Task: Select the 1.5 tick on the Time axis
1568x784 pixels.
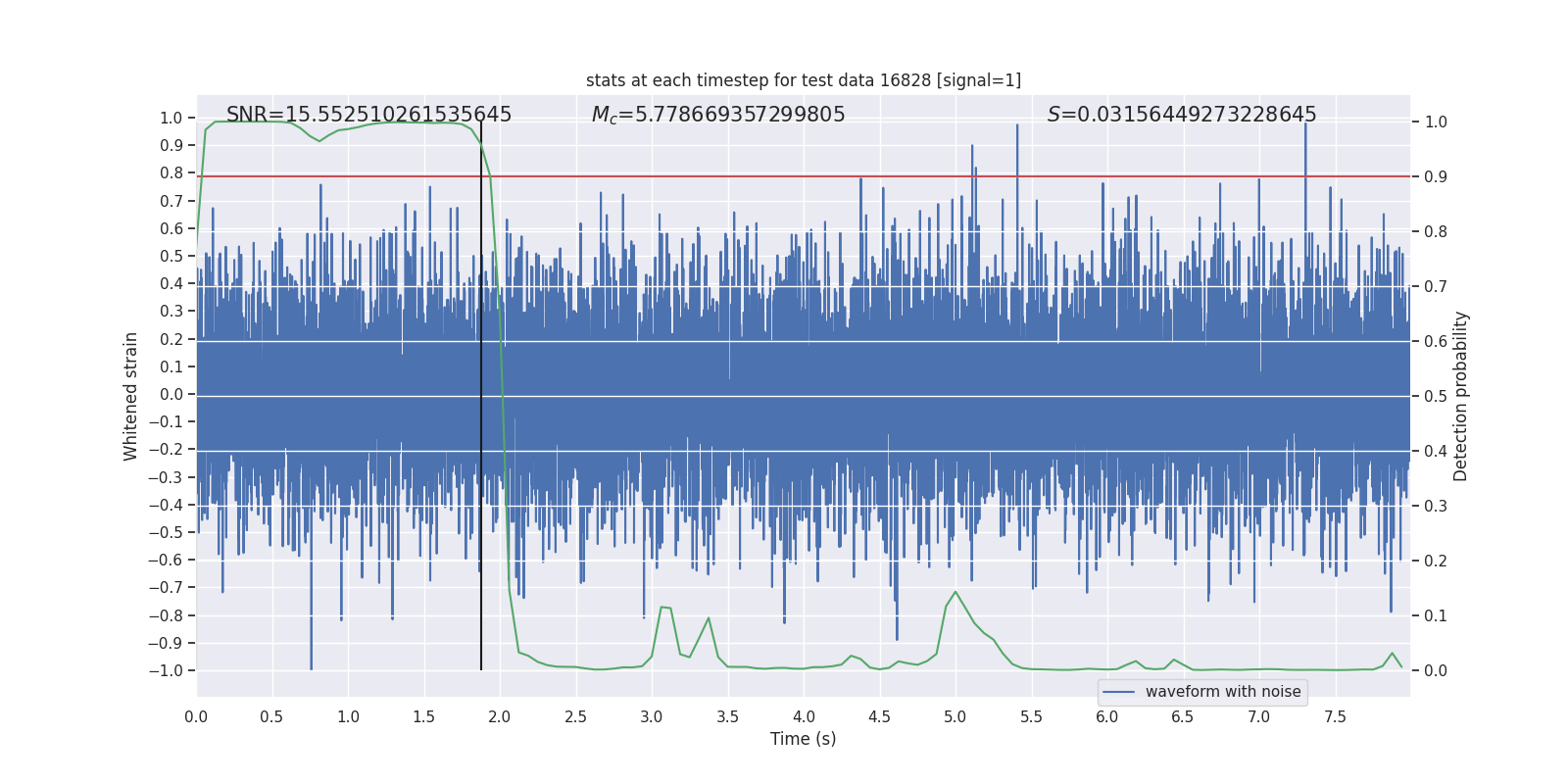Action: pyautogui.click(x=423, y=716)
